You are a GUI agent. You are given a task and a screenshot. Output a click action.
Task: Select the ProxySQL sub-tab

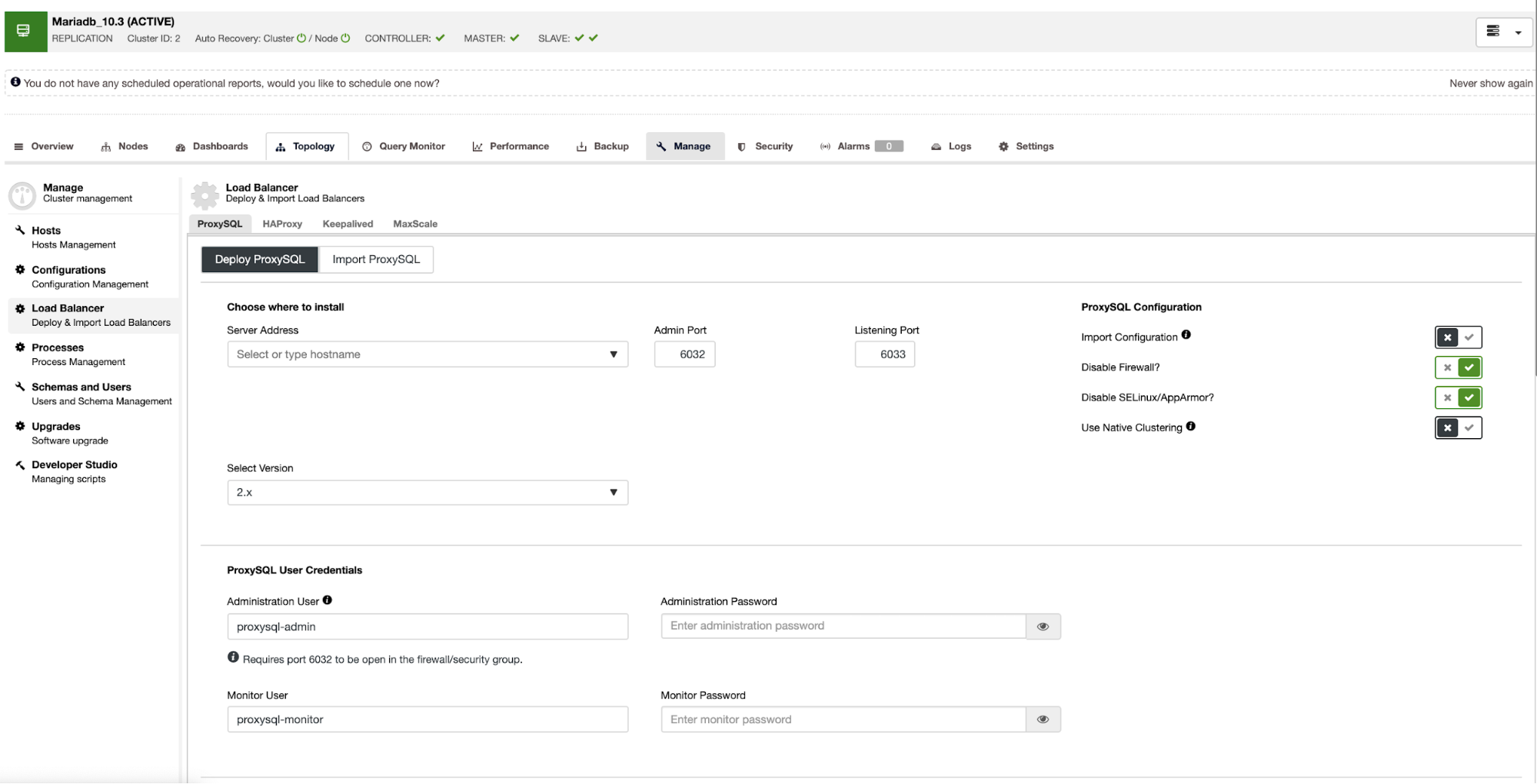pyautogui.click(x=220, y=224)
